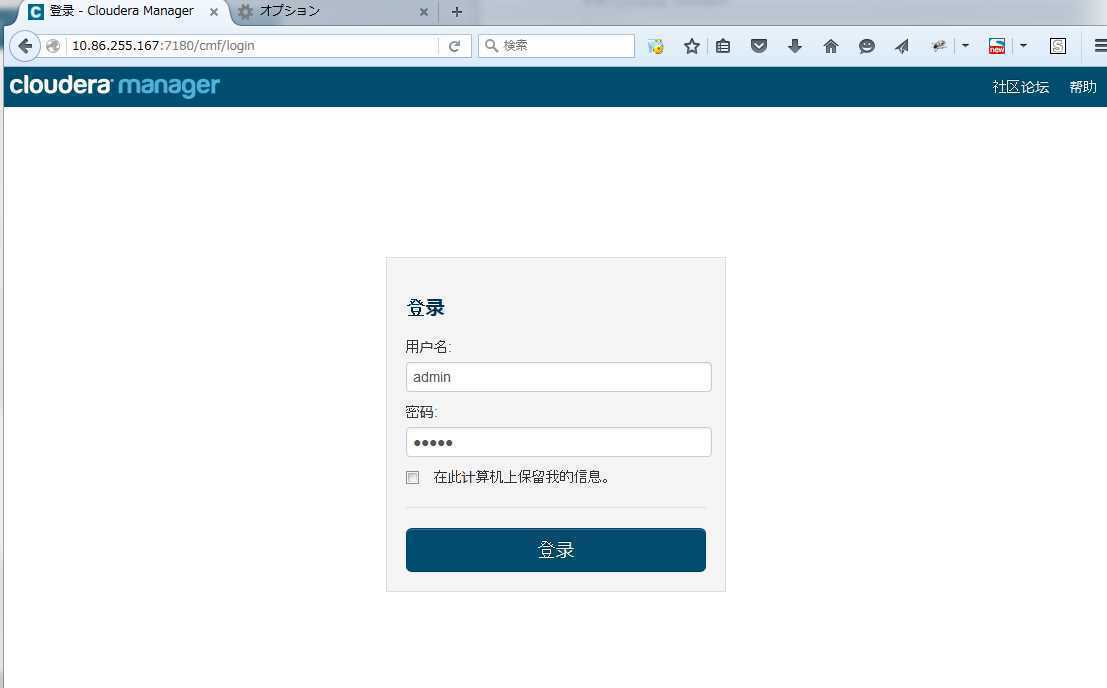Click the 登录 login button

pos(555,549)
